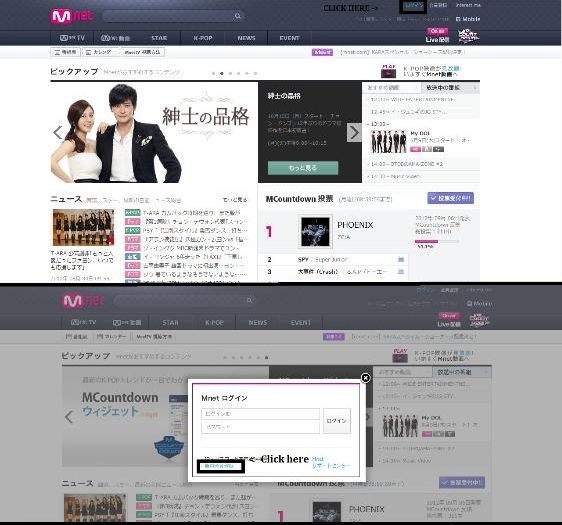Image resolution: width=562 pixels, height=525 pixels.
Task: Open the M TV menu in top screenshot
Action: (72, 38)
